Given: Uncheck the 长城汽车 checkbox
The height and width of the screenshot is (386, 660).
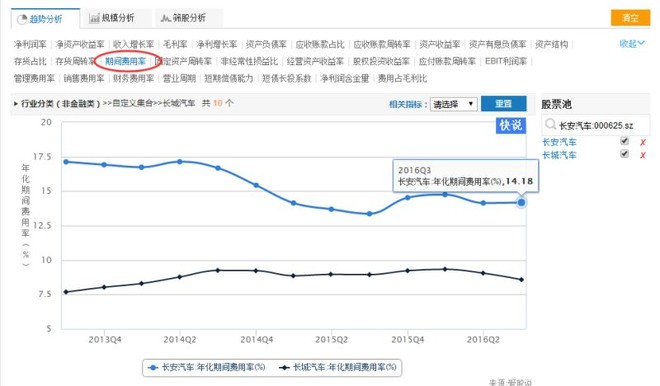Looking at the screenshot, I should point(624,154).
